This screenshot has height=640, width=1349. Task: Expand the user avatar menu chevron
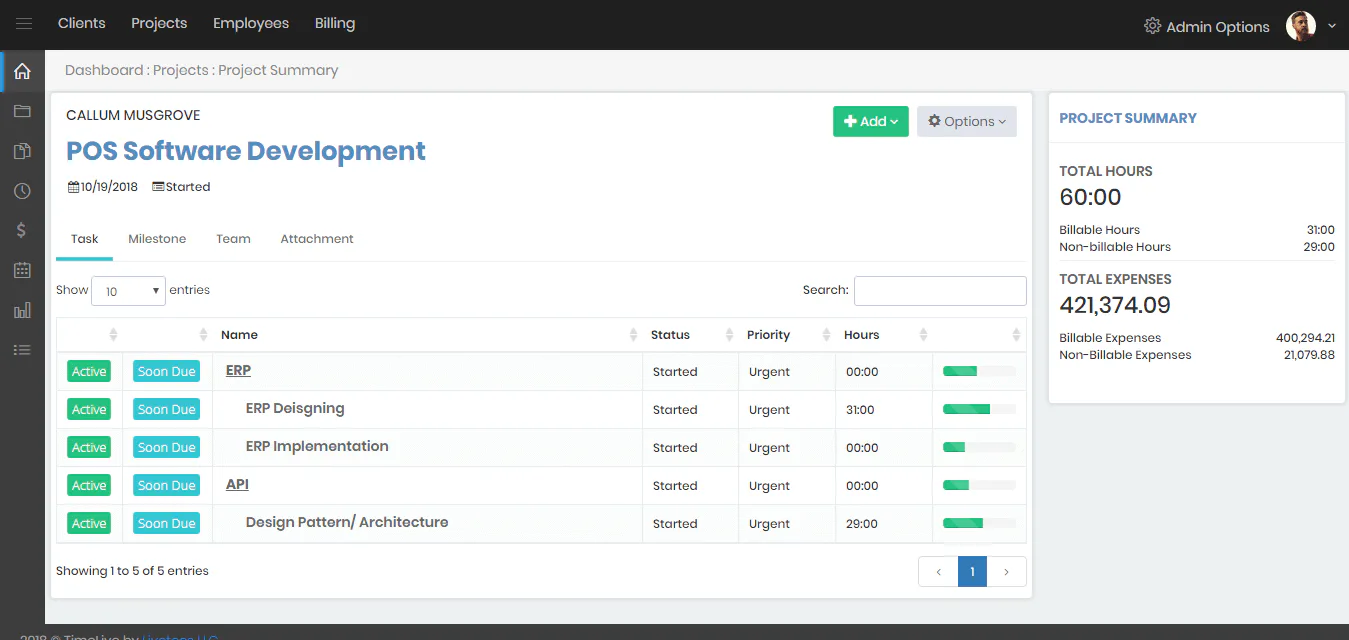pyautogui.click(x=1332, y=27)
